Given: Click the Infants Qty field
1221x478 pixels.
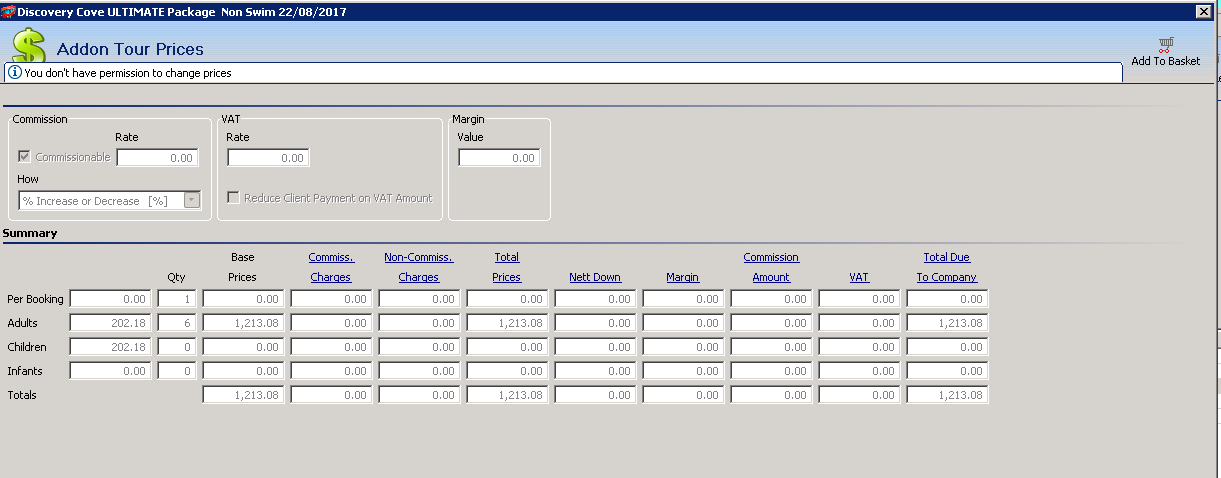Looking at the screenshot, I should tap(178, 371).
